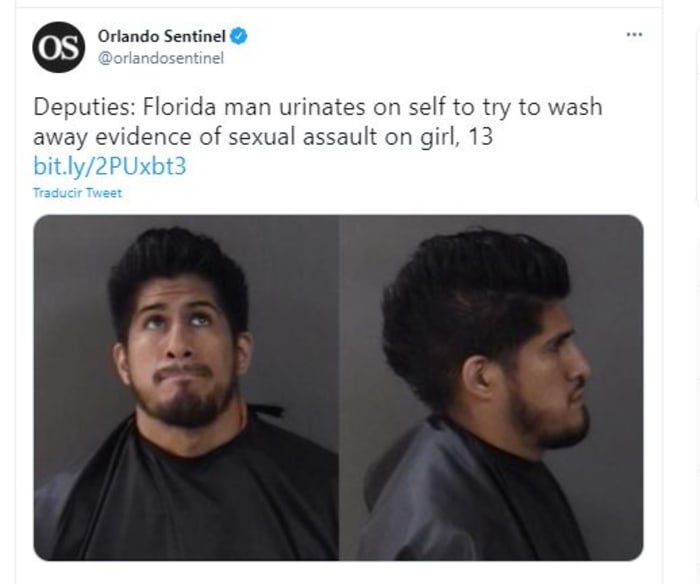This screenshot has height=584, width=700.
Task: Click the blue verified badge checkmark
Action: click(238, 36)
